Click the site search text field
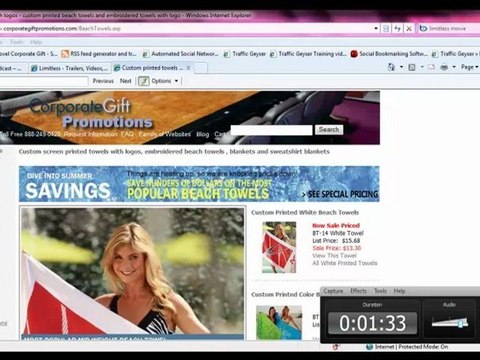480x360 pixels. 271,130
